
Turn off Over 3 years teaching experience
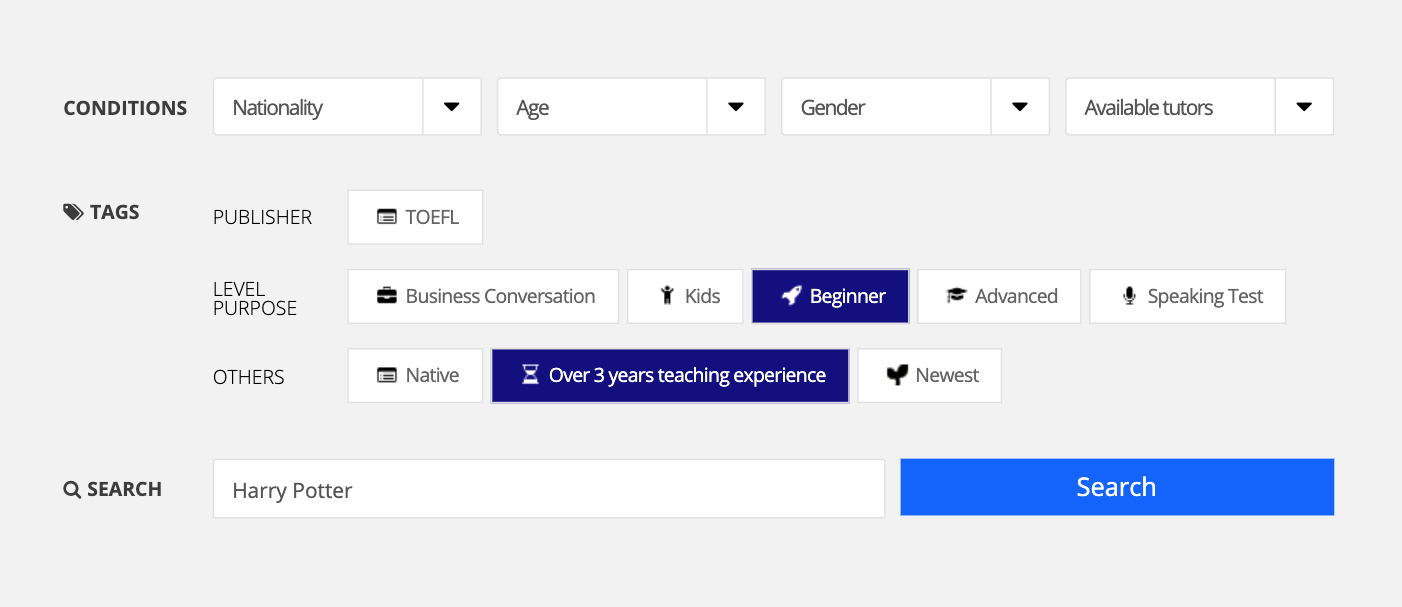[670, 375]
